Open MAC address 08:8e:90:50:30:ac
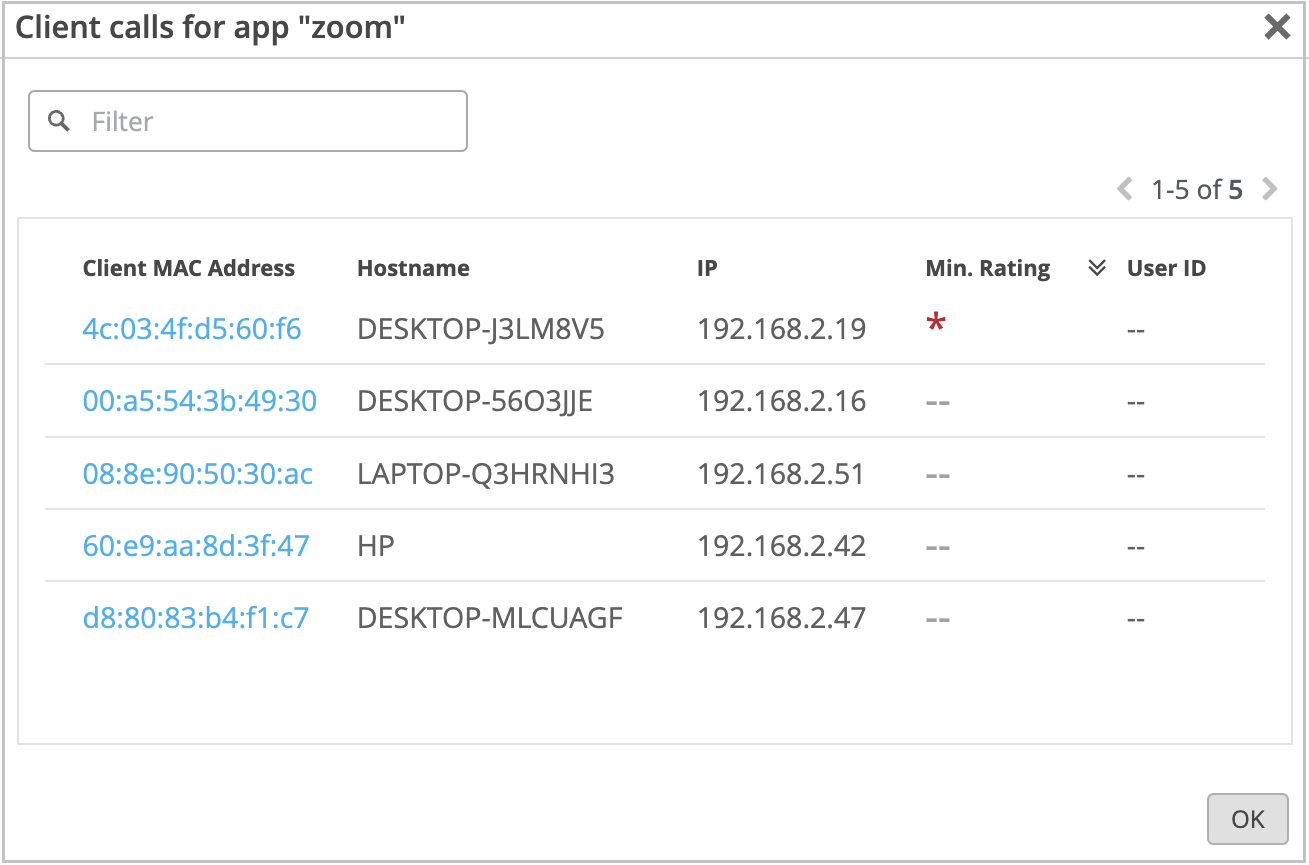The width and height of the screenshot is (1309, 865). click(198, 473)
